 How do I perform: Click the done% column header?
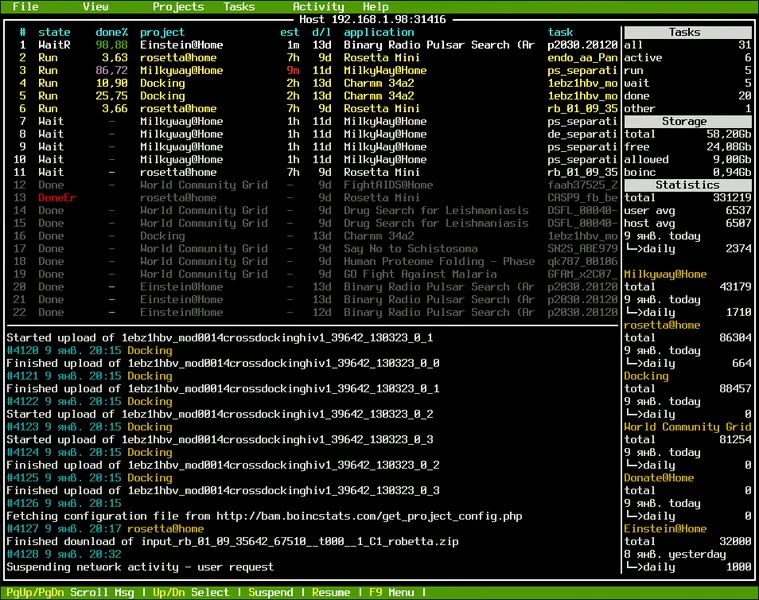click(111, 32)
